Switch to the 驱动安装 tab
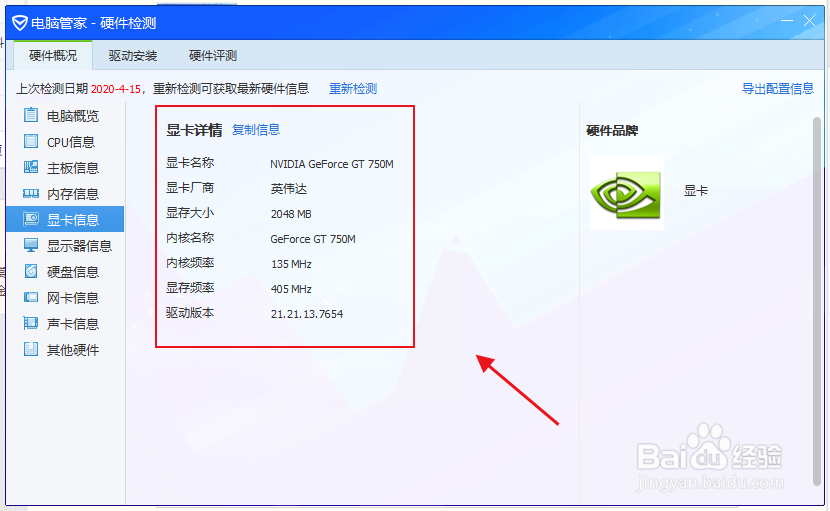 pos(133,55)
